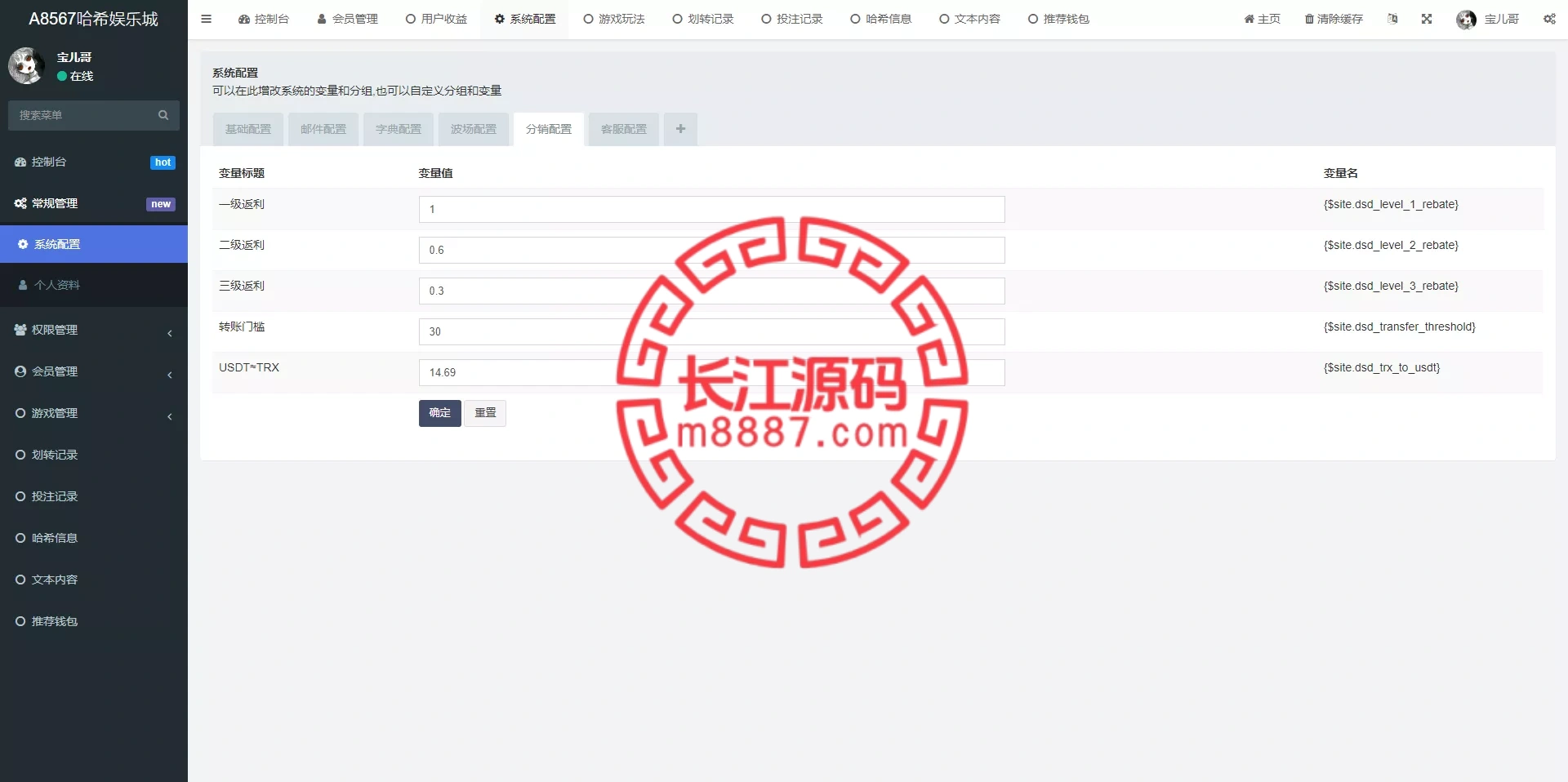Switch to 哈希信息 top tab
1568x782 pixels.
click(x=881, y=19)
